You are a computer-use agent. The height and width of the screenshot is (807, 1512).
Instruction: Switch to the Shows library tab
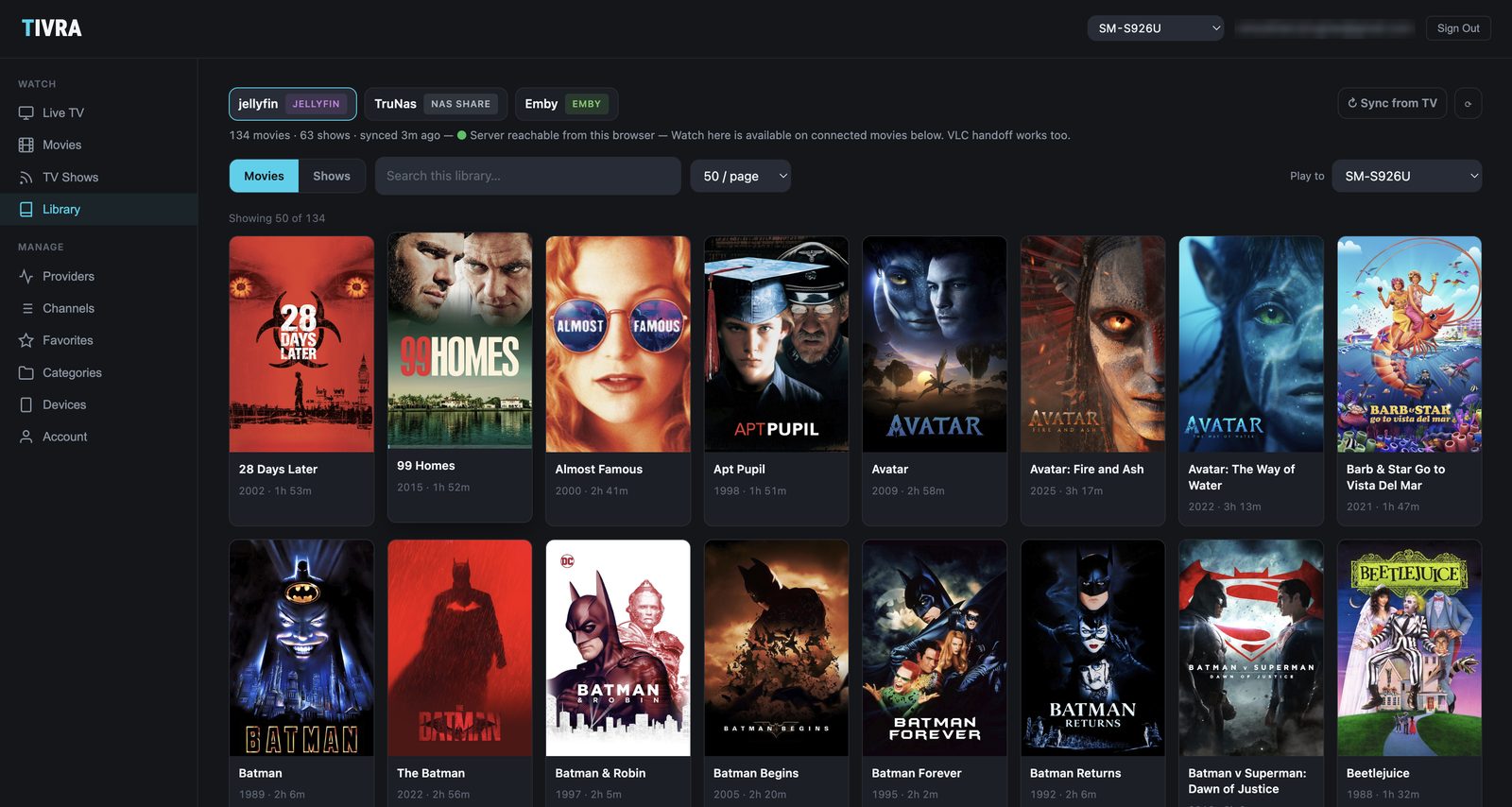coord(332,176)
